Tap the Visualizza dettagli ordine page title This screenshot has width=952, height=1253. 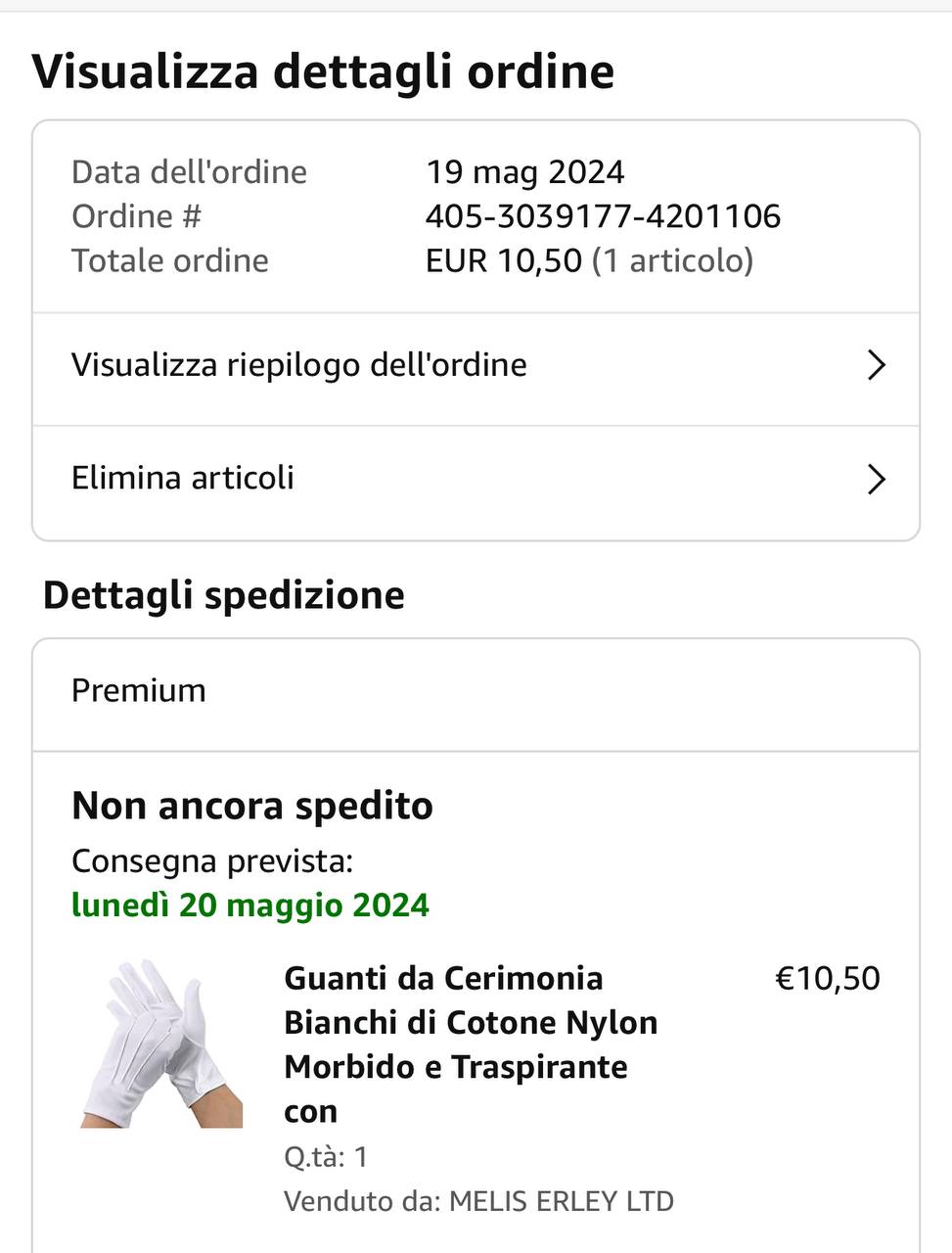point(323,71)
